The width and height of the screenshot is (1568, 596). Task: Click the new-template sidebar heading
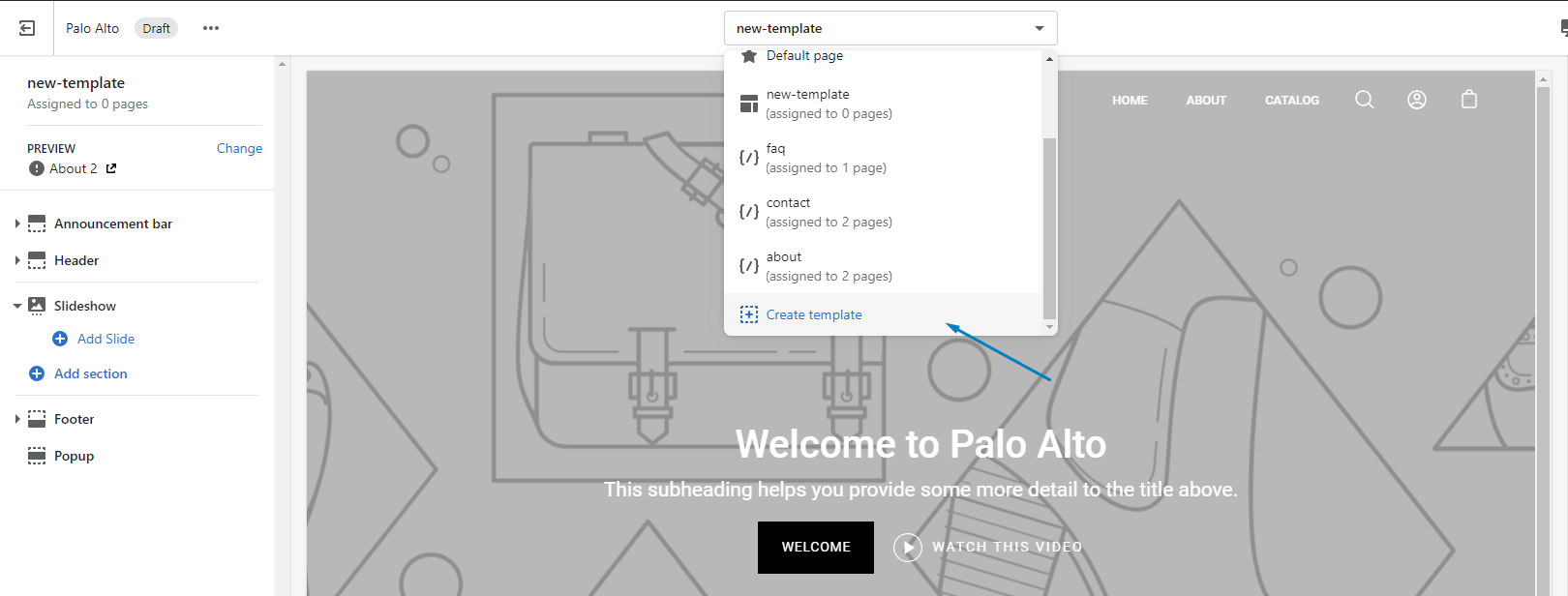click(x=75, y=83)
